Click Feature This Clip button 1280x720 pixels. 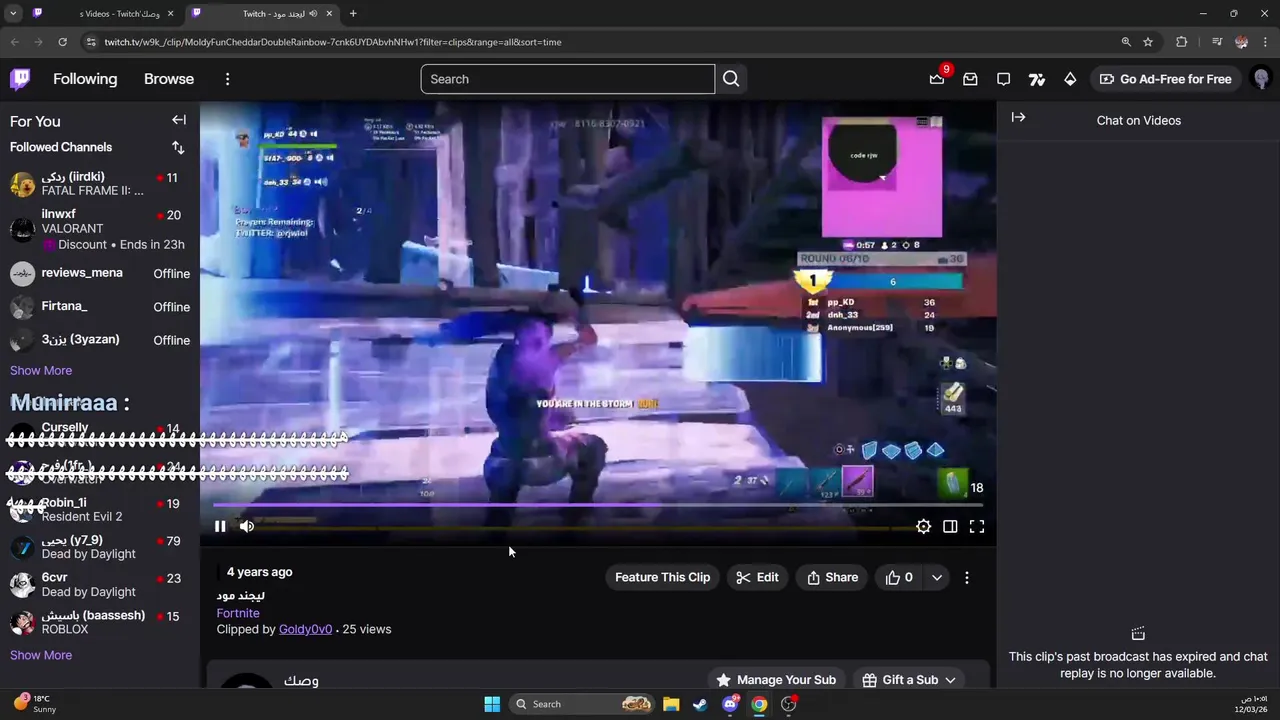pyautogui.click(x=662, y=577)
